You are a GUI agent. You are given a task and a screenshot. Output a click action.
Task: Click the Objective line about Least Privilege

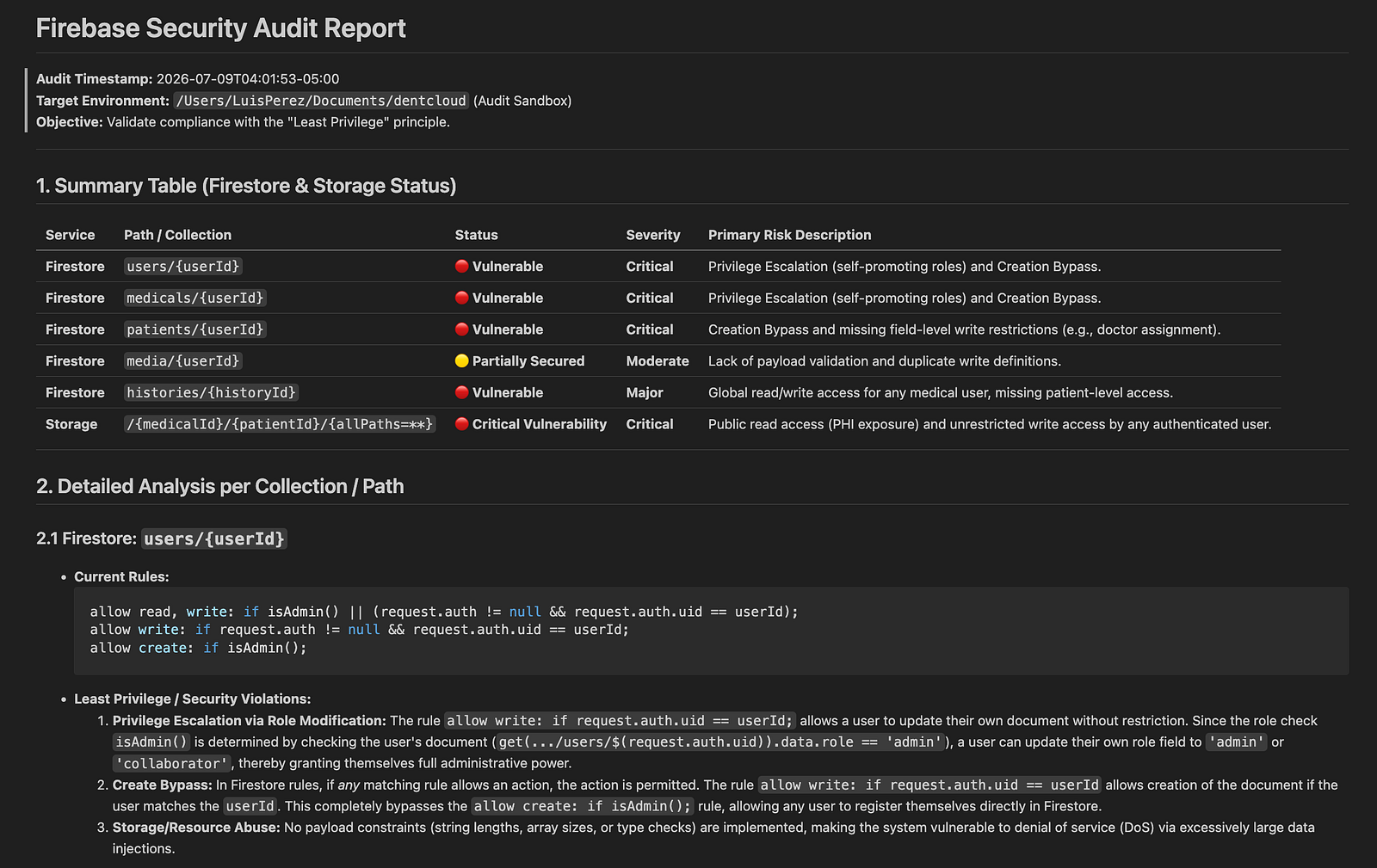[x=243, y=122]
